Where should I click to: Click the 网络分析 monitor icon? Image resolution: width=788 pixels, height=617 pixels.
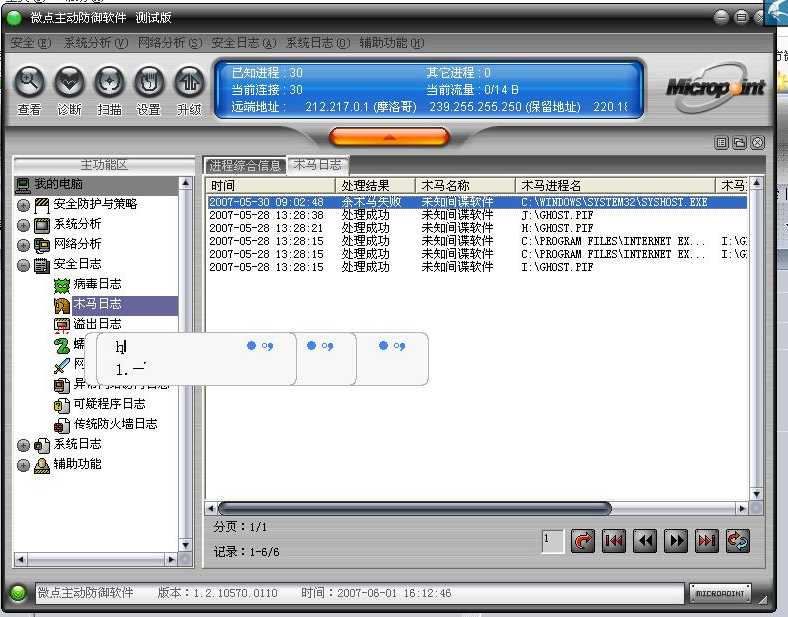tap(42, 245)
